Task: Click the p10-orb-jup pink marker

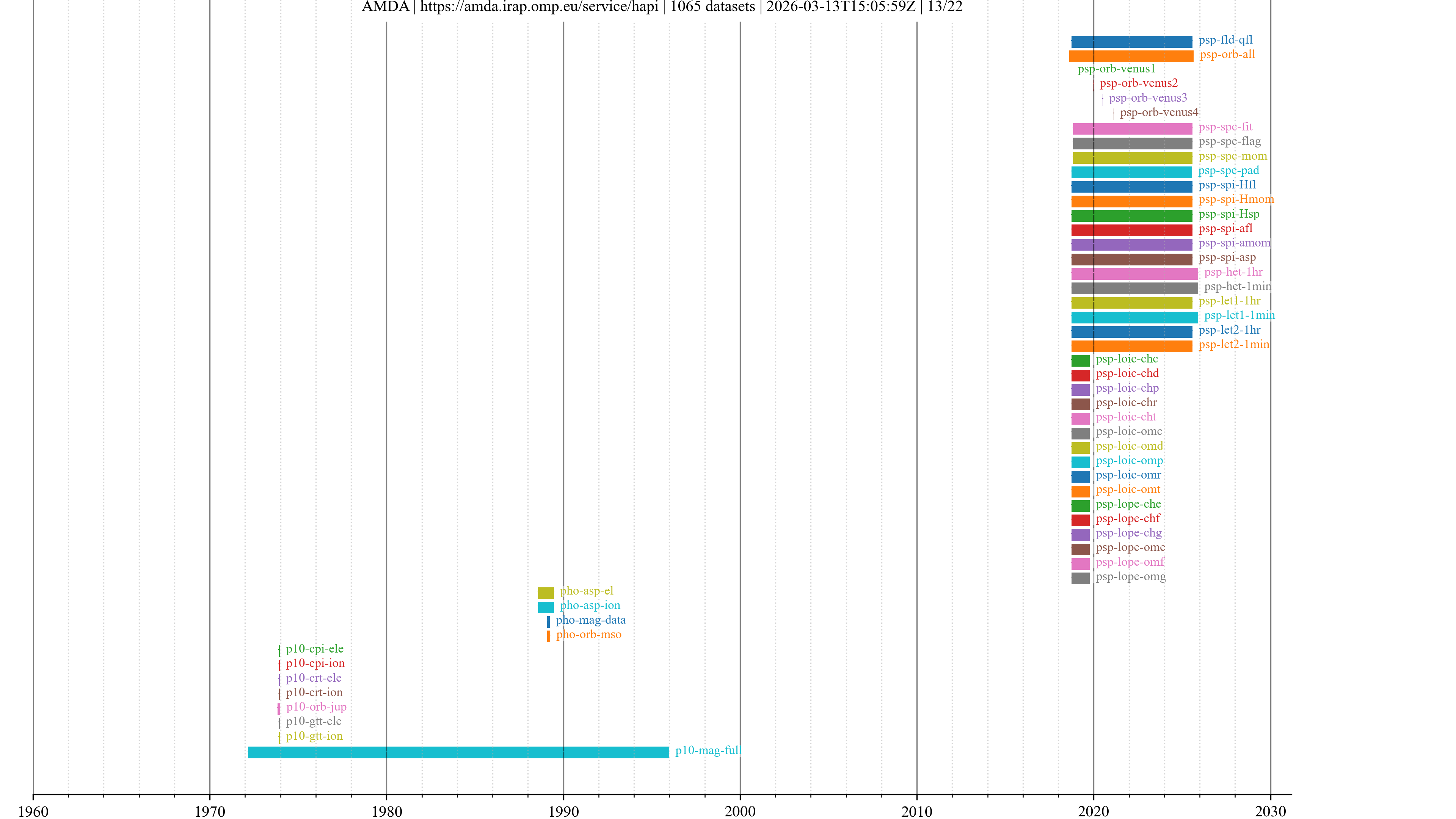Action: [x=279, y=709]
